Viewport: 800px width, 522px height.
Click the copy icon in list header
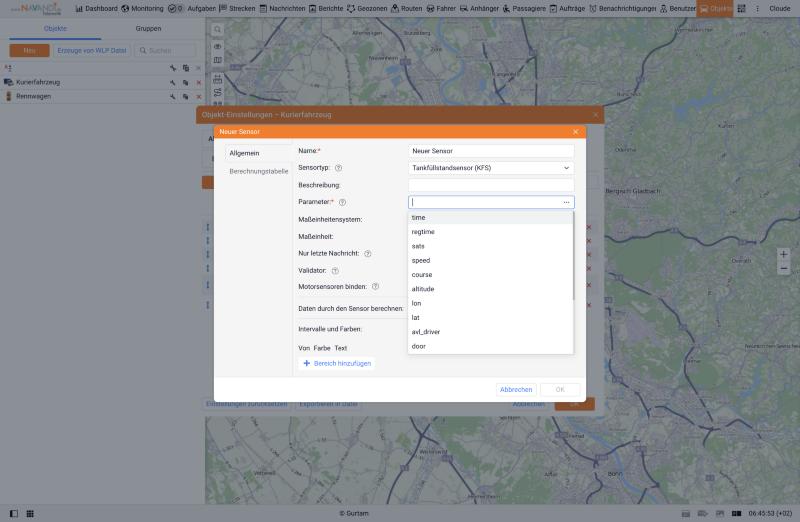(x=186, y=68)
